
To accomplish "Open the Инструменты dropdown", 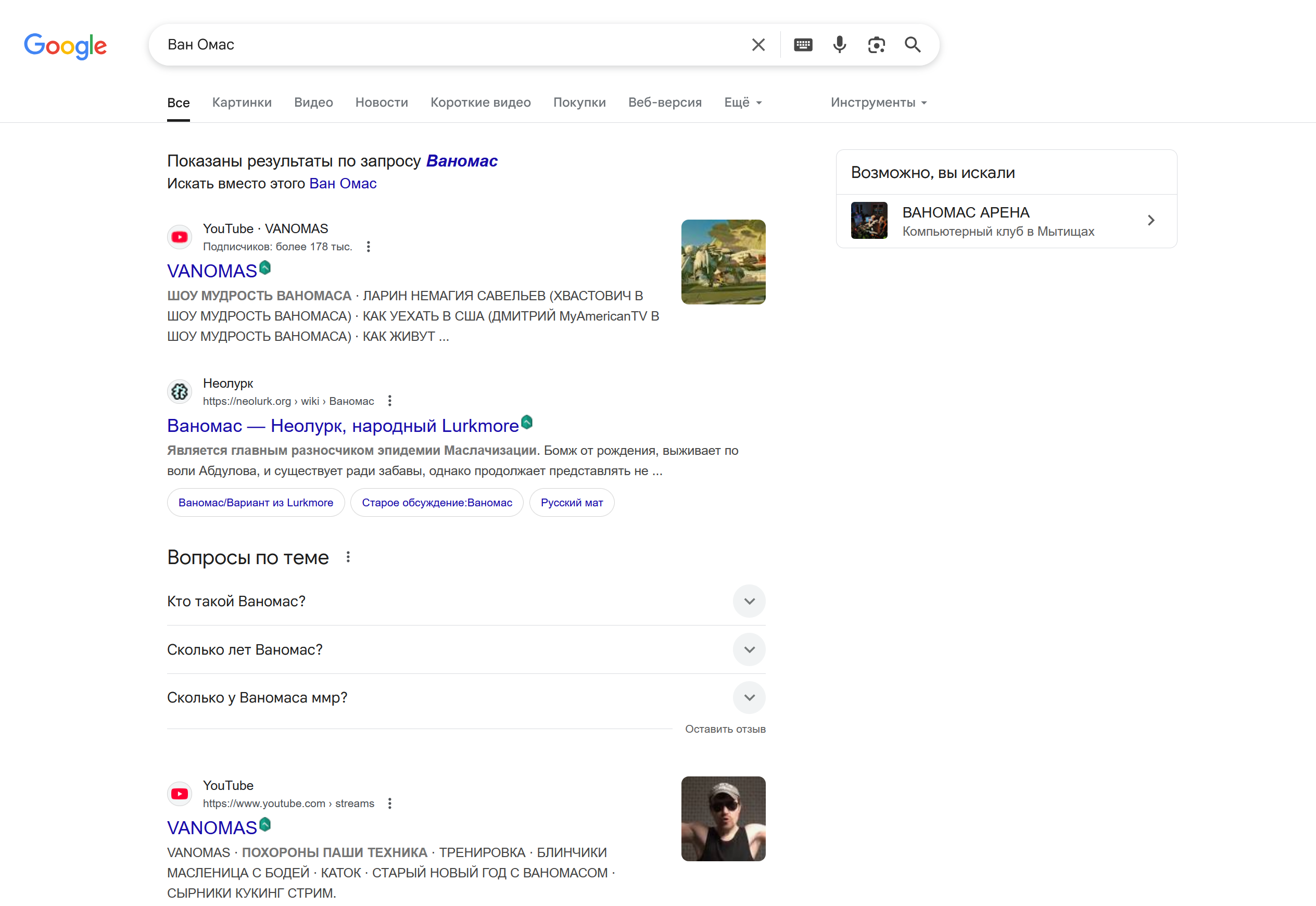I will tap(879, 103).
